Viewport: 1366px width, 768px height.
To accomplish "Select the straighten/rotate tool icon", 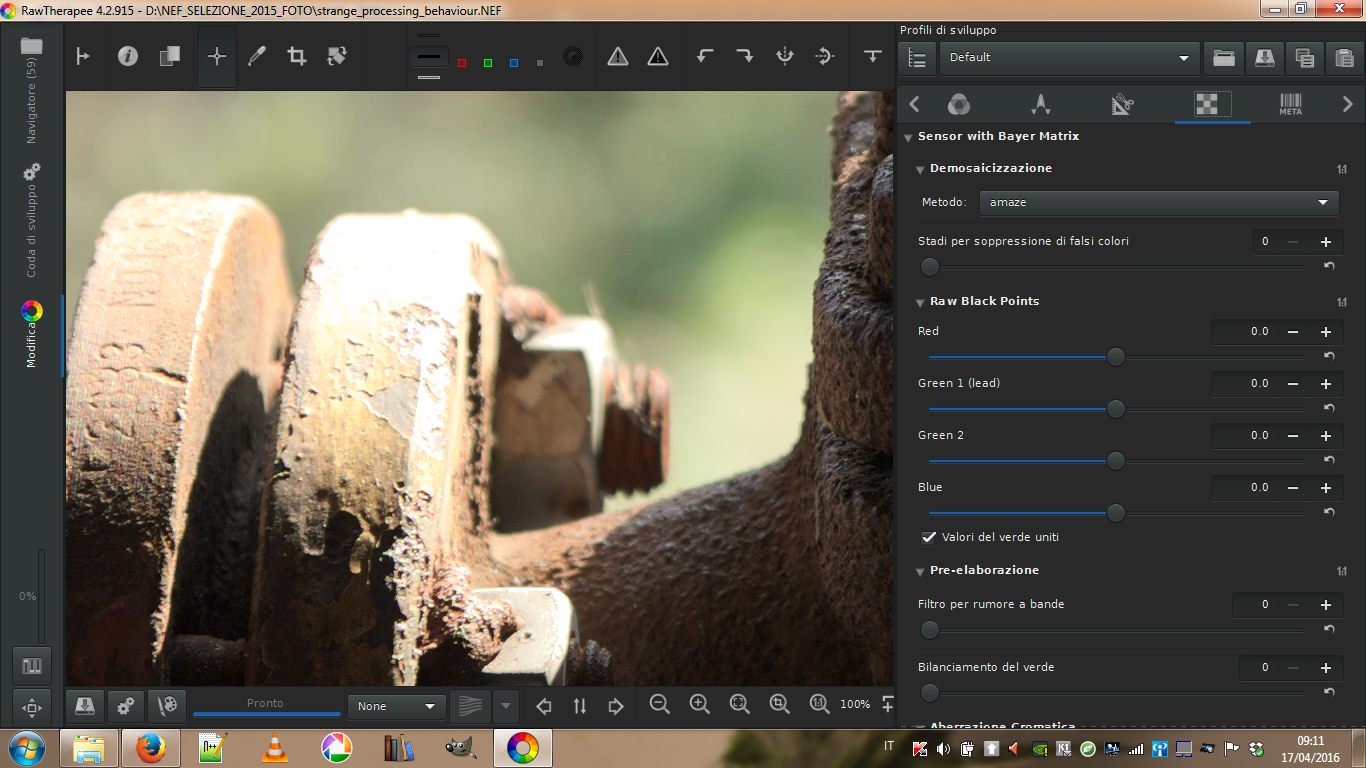I will coord(337,57).
